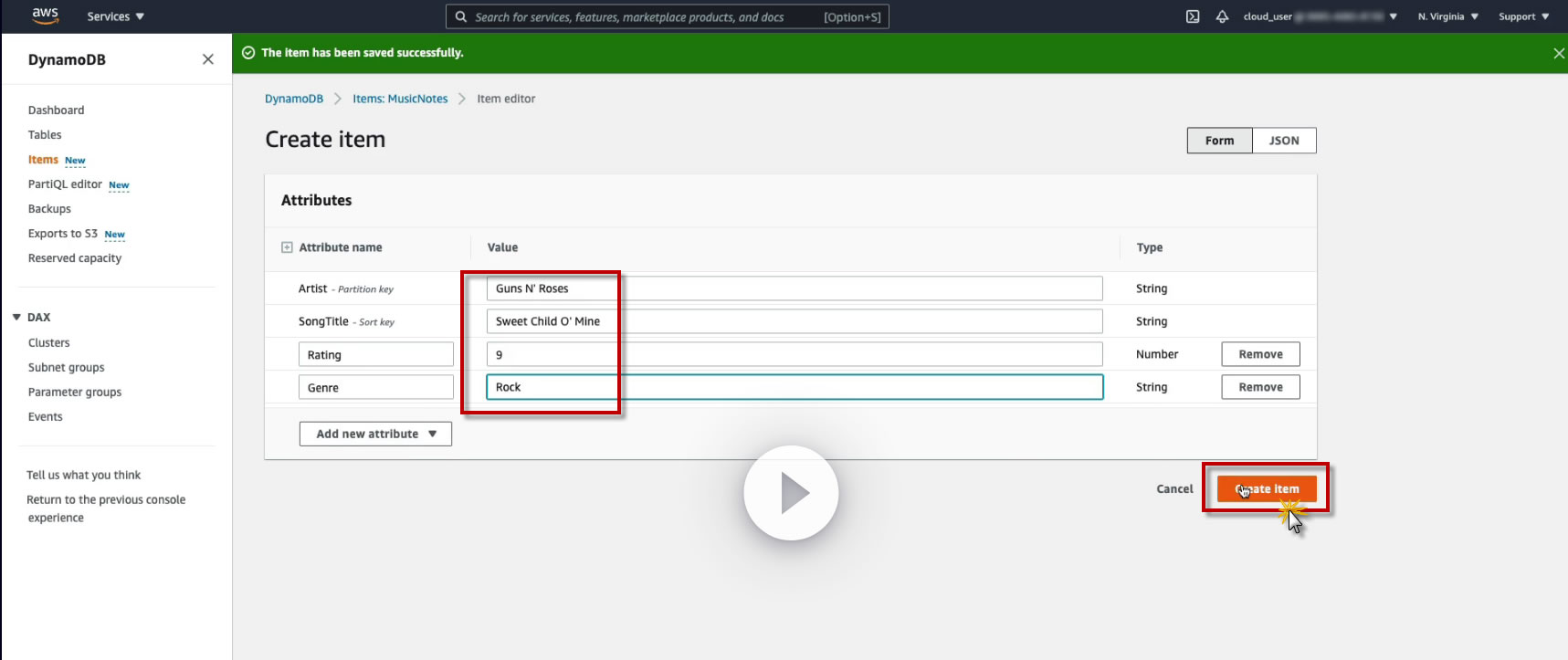Open Subnet groups in the sidebar
This screenshot has width=1568, height=660.
click(66, 368)
